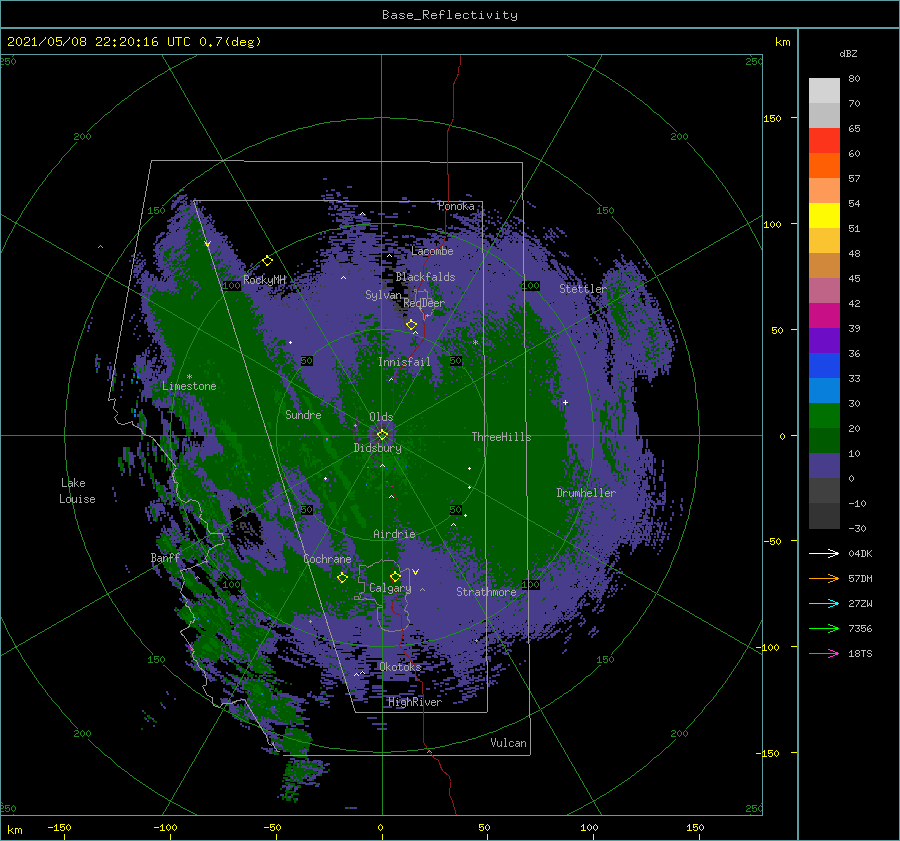Click the Base_Reflectivity title text

pyautogui.click(x=449, y=15)
